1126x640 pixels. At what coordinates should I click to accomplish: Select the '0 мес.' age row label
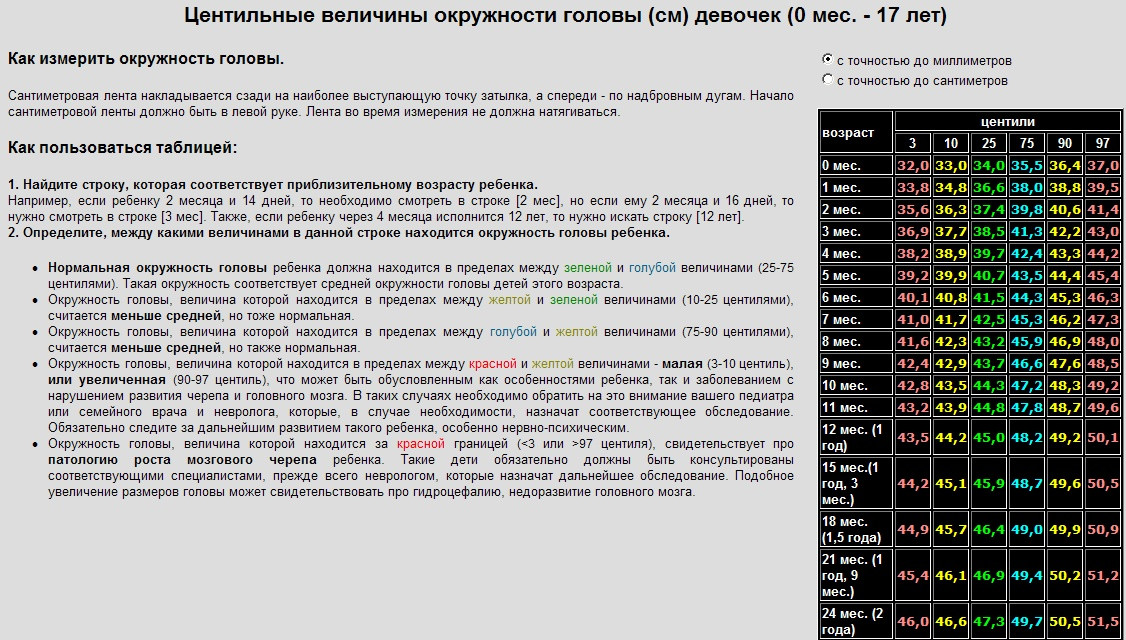click(857, 165)
